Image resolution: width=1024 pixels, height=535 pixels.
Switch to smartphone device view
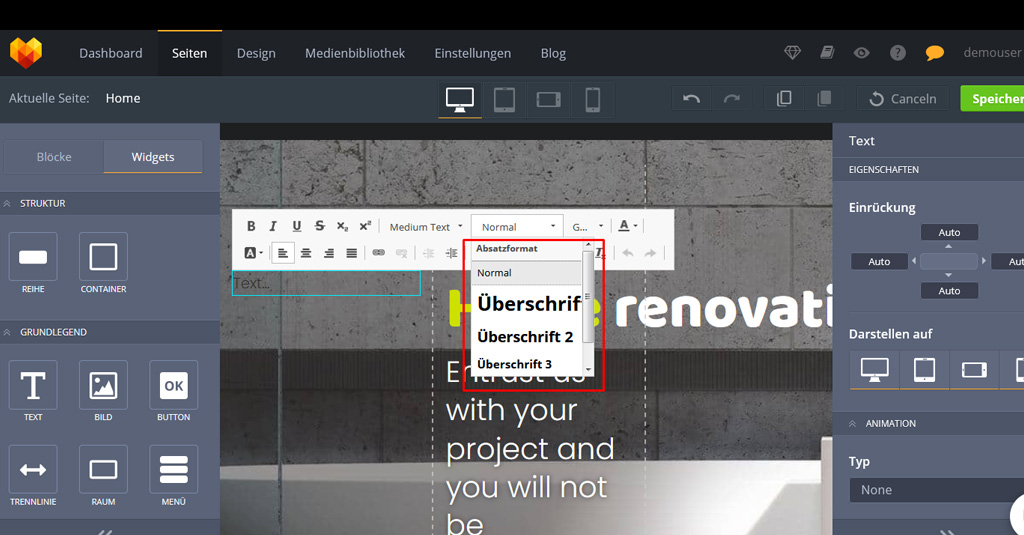click(x=592, y=98)
